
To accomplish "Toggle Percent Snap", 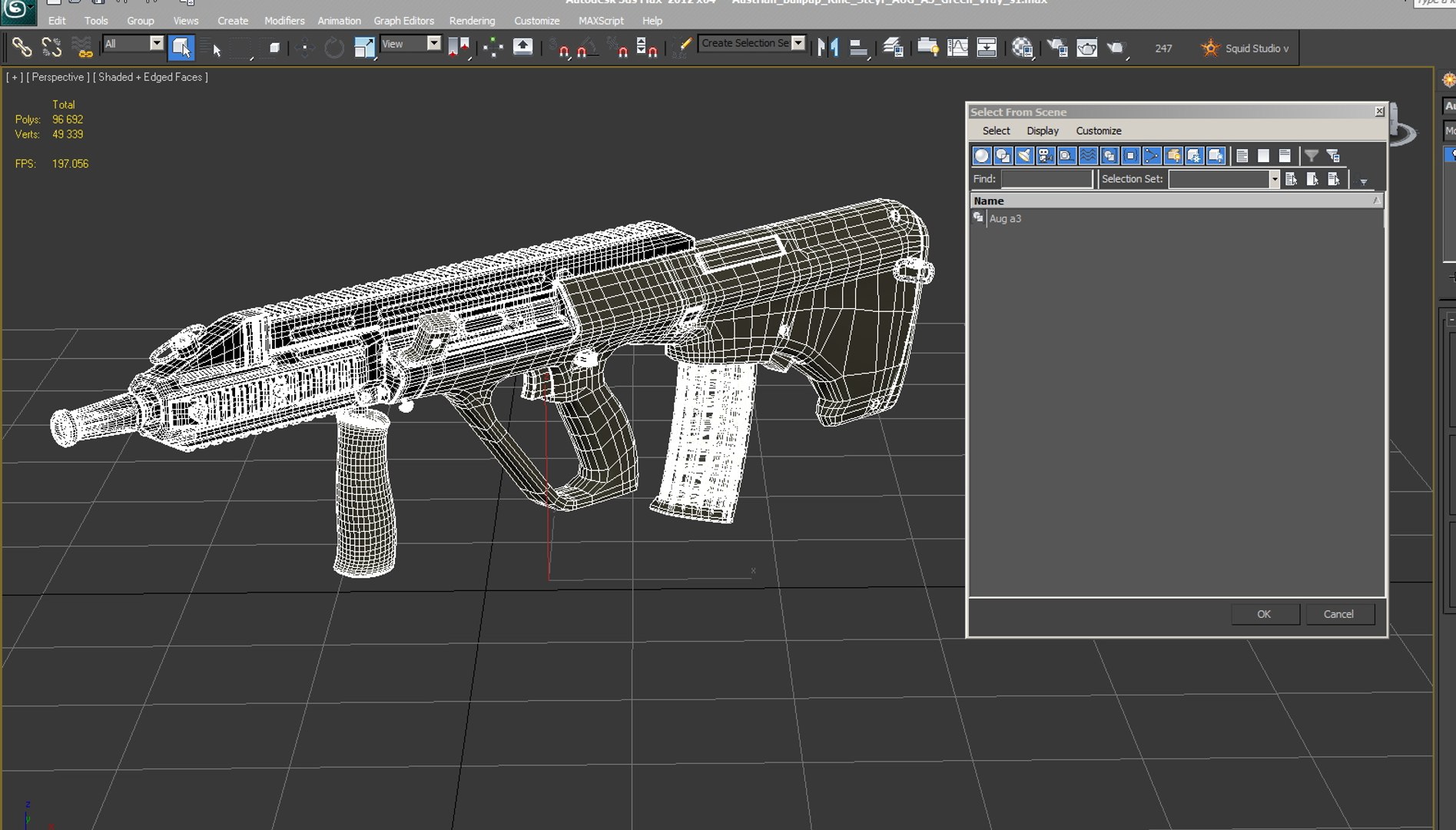I will click(x=617, y=48).
